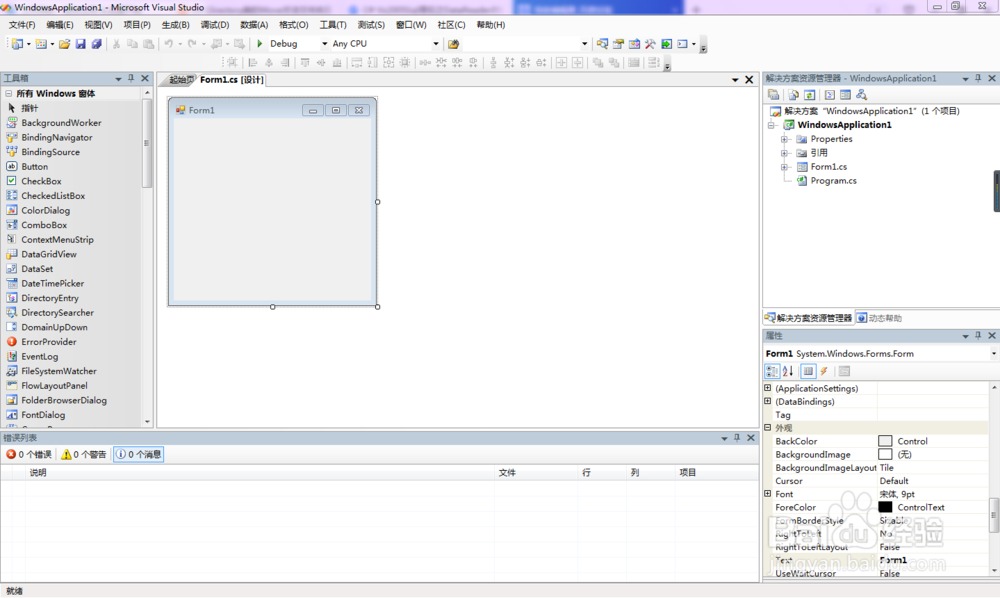
Task: Close the Toolbox panel
Action: 145,78
